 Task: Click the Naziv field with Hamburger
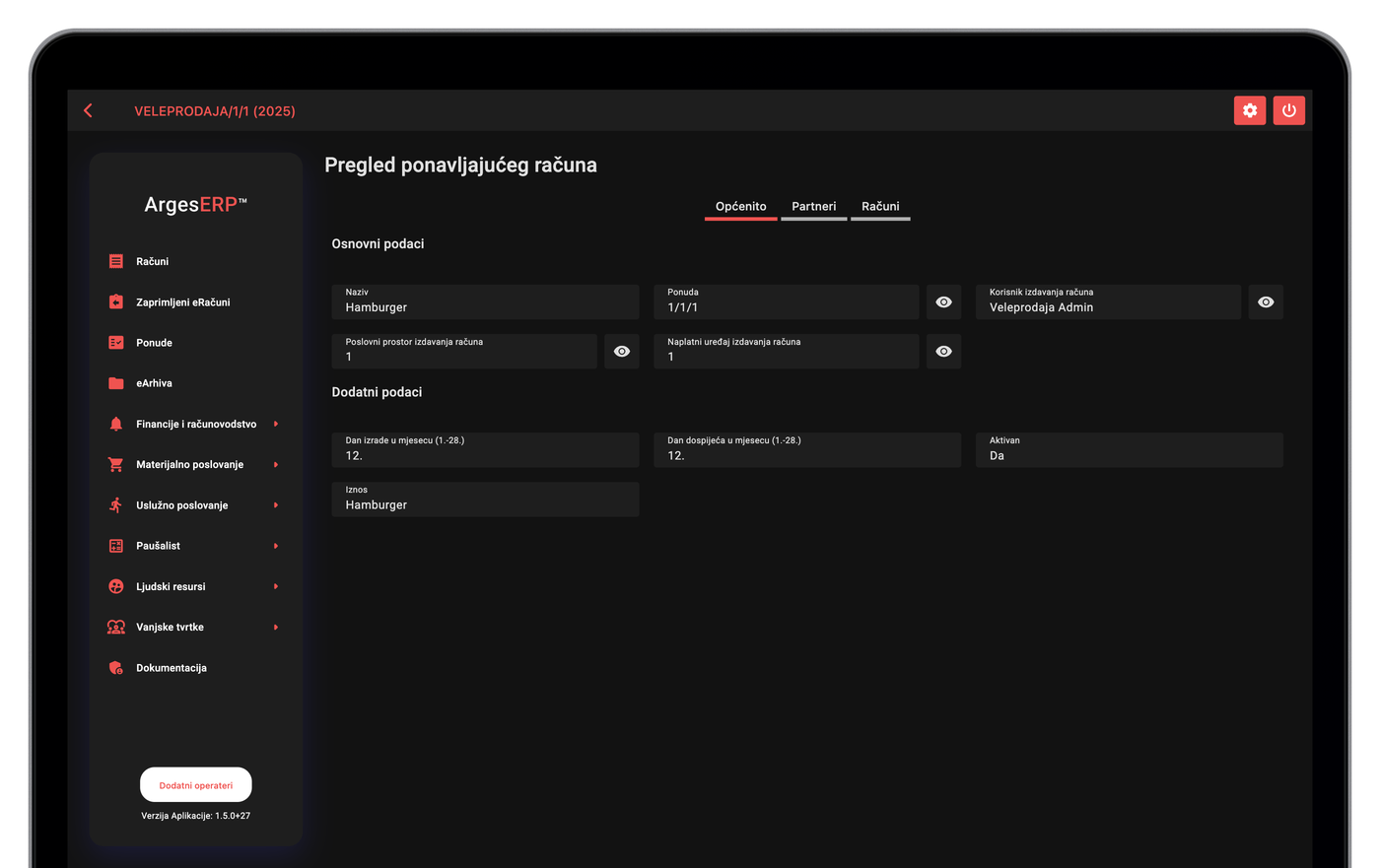click(x=486, y=302)
